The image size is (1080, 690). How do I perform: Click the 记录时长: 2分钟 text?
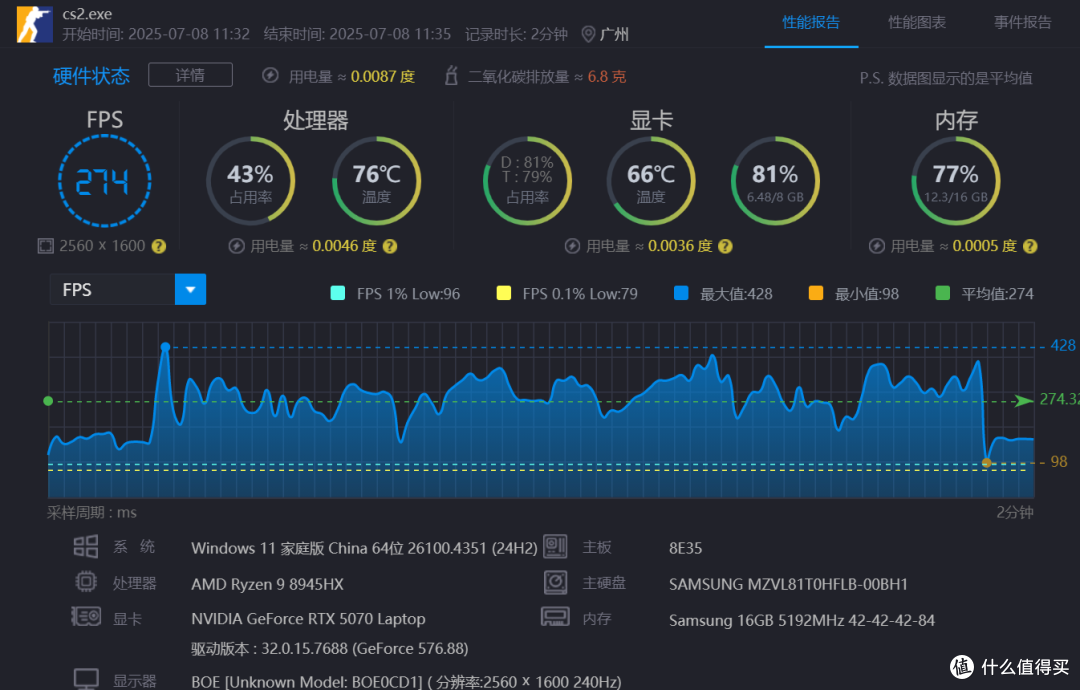pyautogui.click(x=516, y=34)
